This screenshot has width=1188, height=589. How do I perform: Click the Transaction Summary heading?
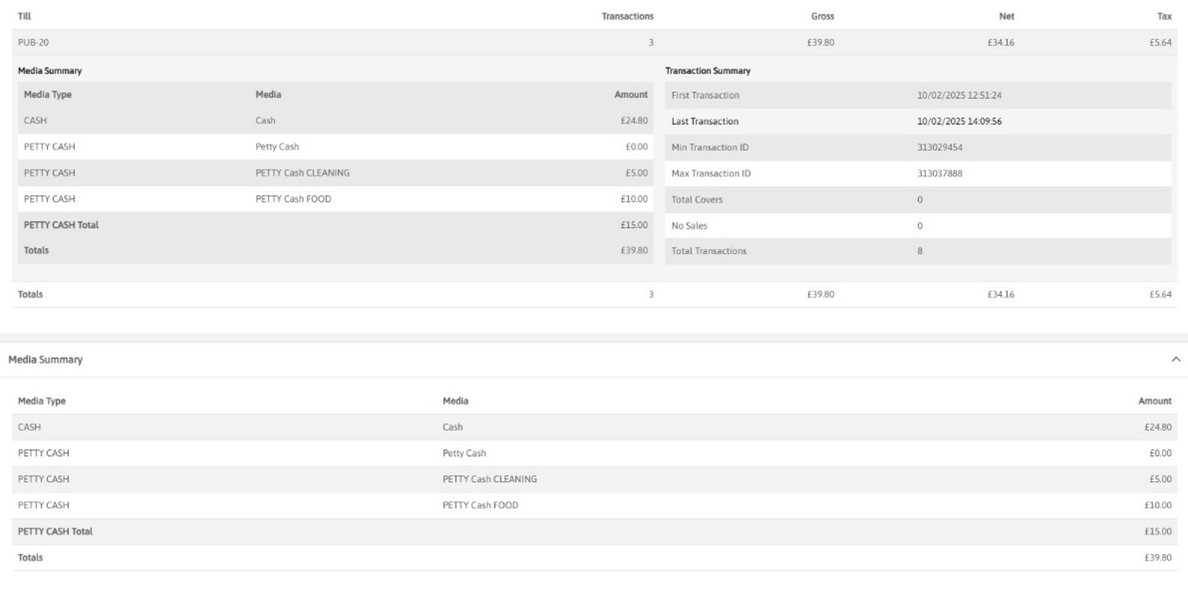click(707, 71)
